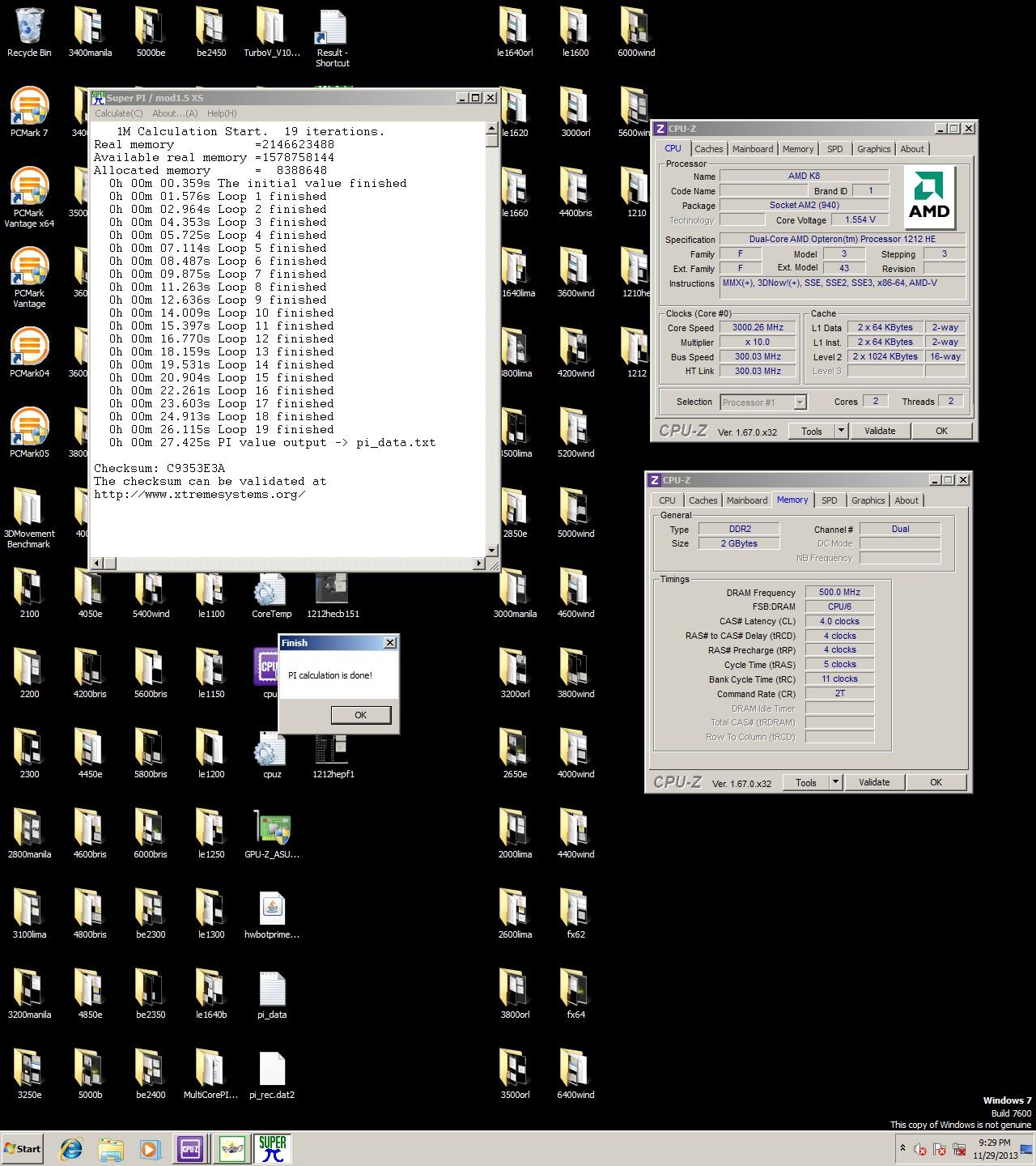The image size is (1036, 1166).
Task: Open the be2450 folder
Action: point(211,32)
